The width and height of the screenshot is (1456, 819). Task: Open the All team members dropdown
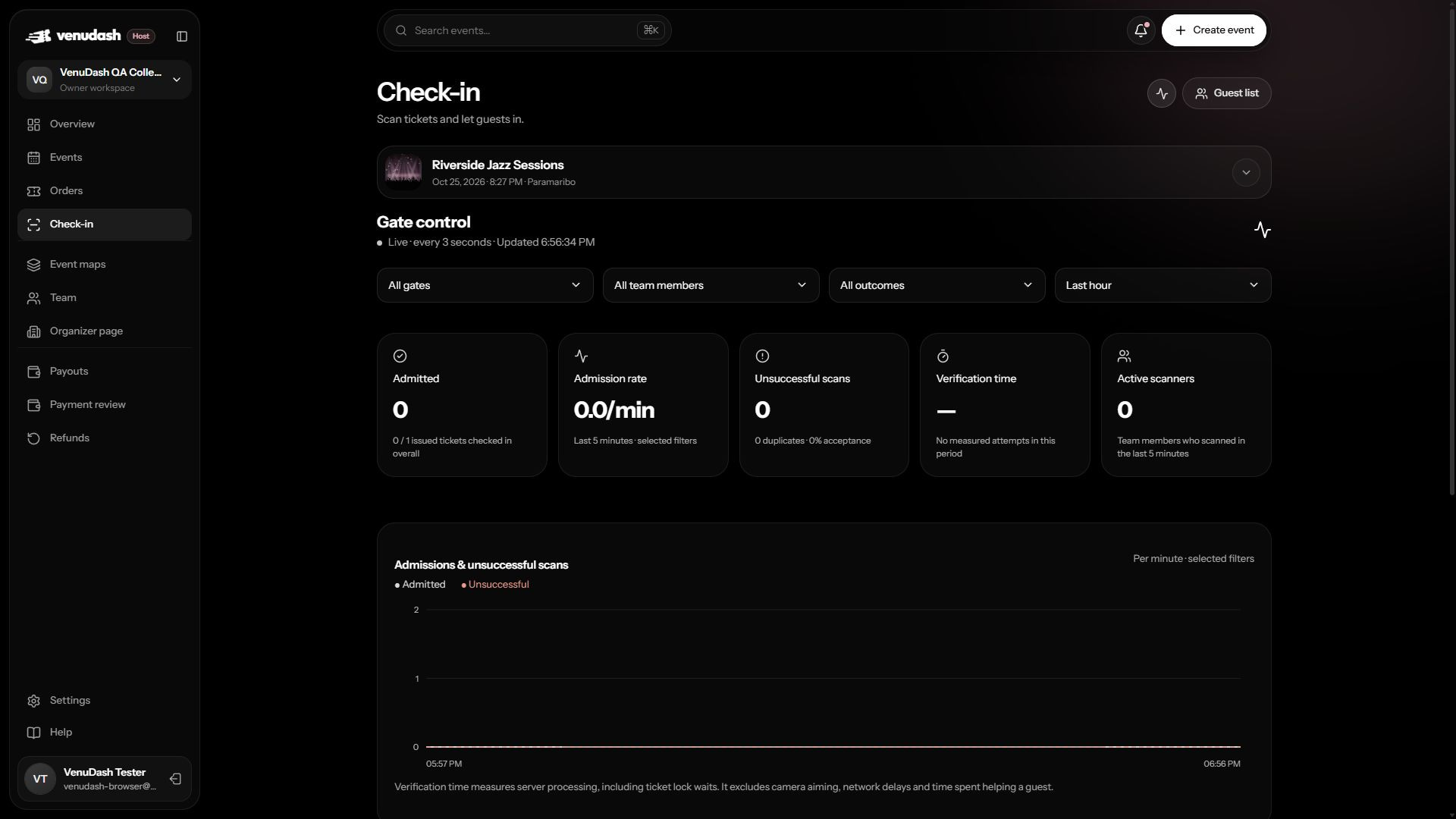tap(711, 285)
